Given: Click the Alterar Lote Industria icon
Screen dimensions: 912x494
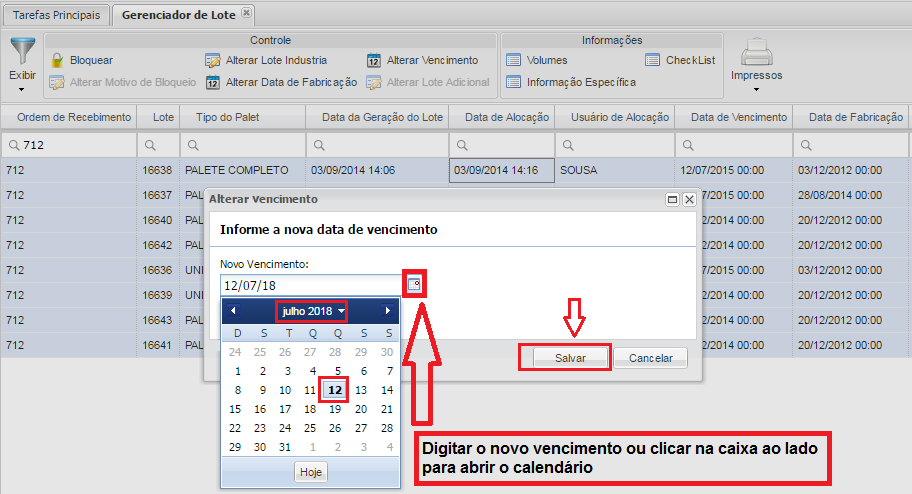Looking at the screenshot, I should 213,61.
